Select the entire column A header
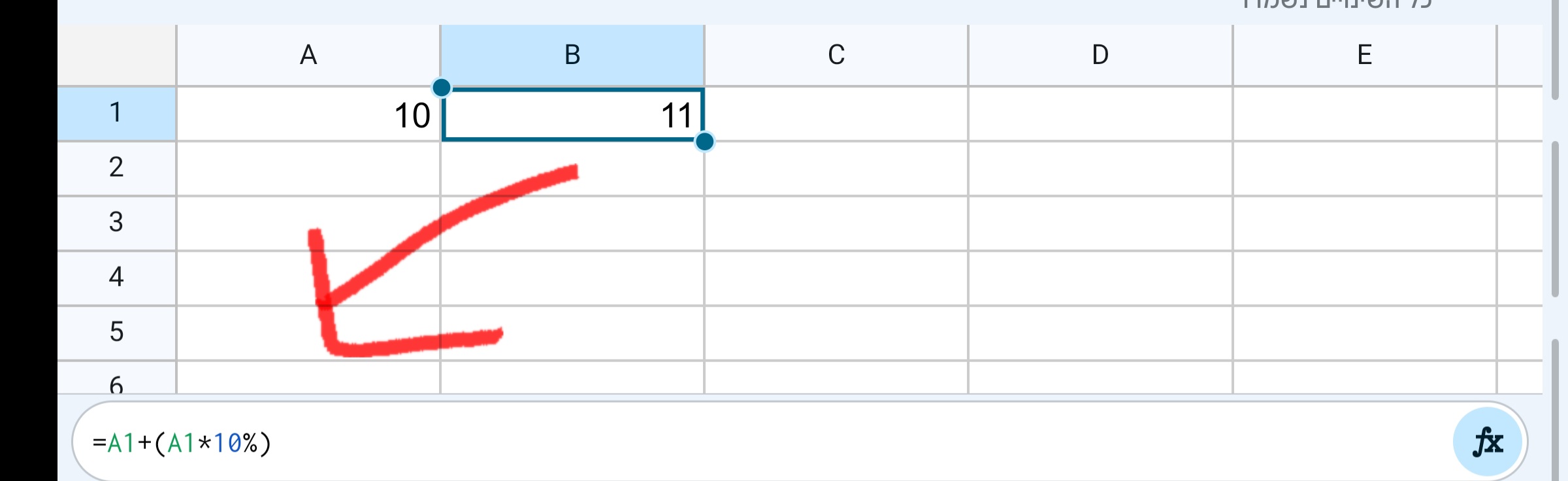This screenshot has width=1568, height=481. point(307,55)
